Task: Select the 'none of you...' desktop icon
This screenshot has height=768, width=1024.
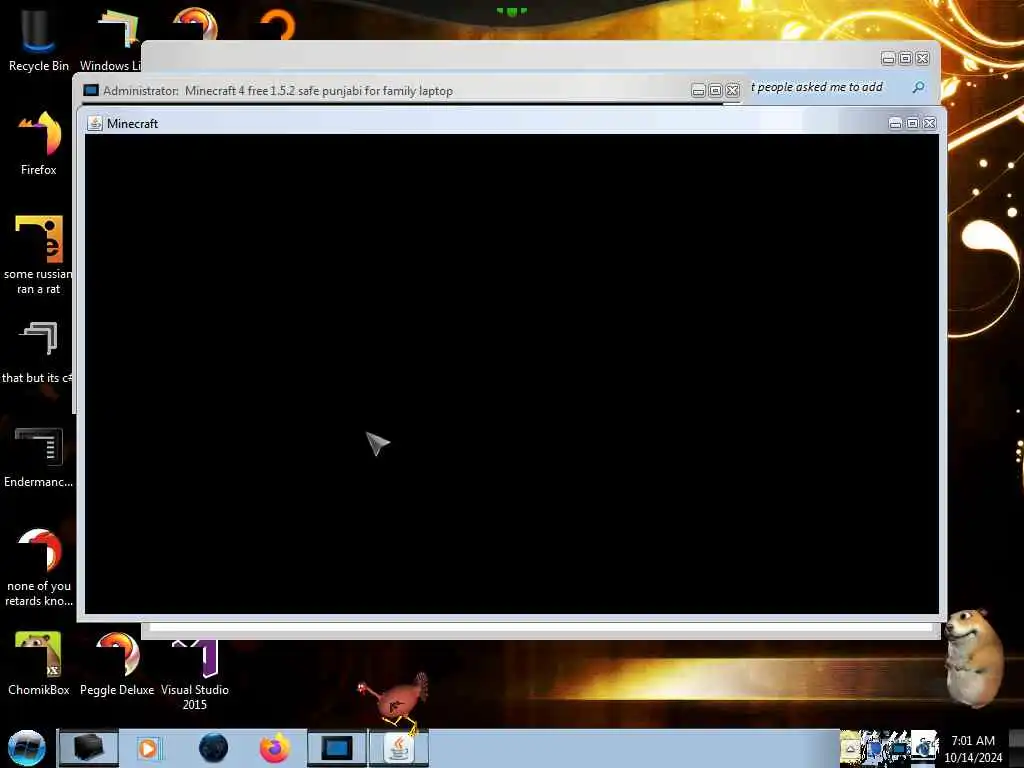Action: (39, 567)
